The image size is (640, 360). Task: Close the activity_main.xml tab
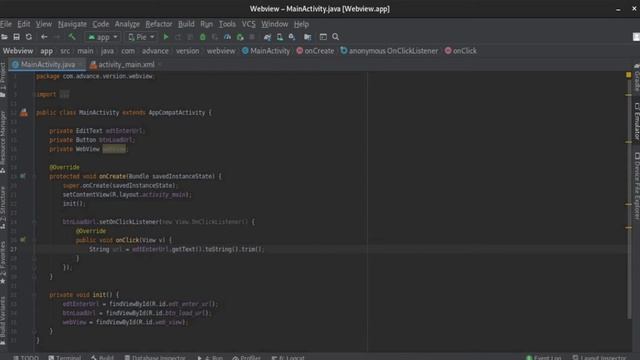tap(160, 64)
